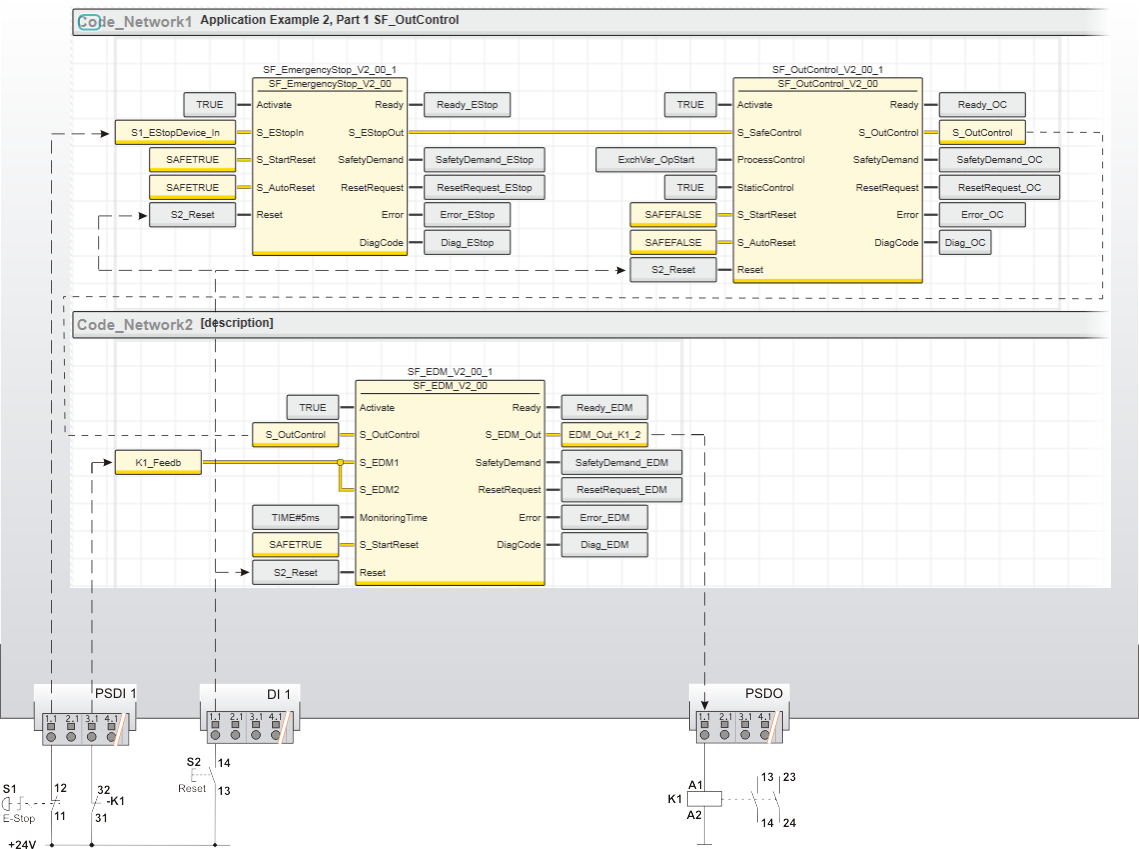This screenshot has width=1139, height=849.
Task: Select the TIME#5ms monitoring time constant
Action: point(295,518)
